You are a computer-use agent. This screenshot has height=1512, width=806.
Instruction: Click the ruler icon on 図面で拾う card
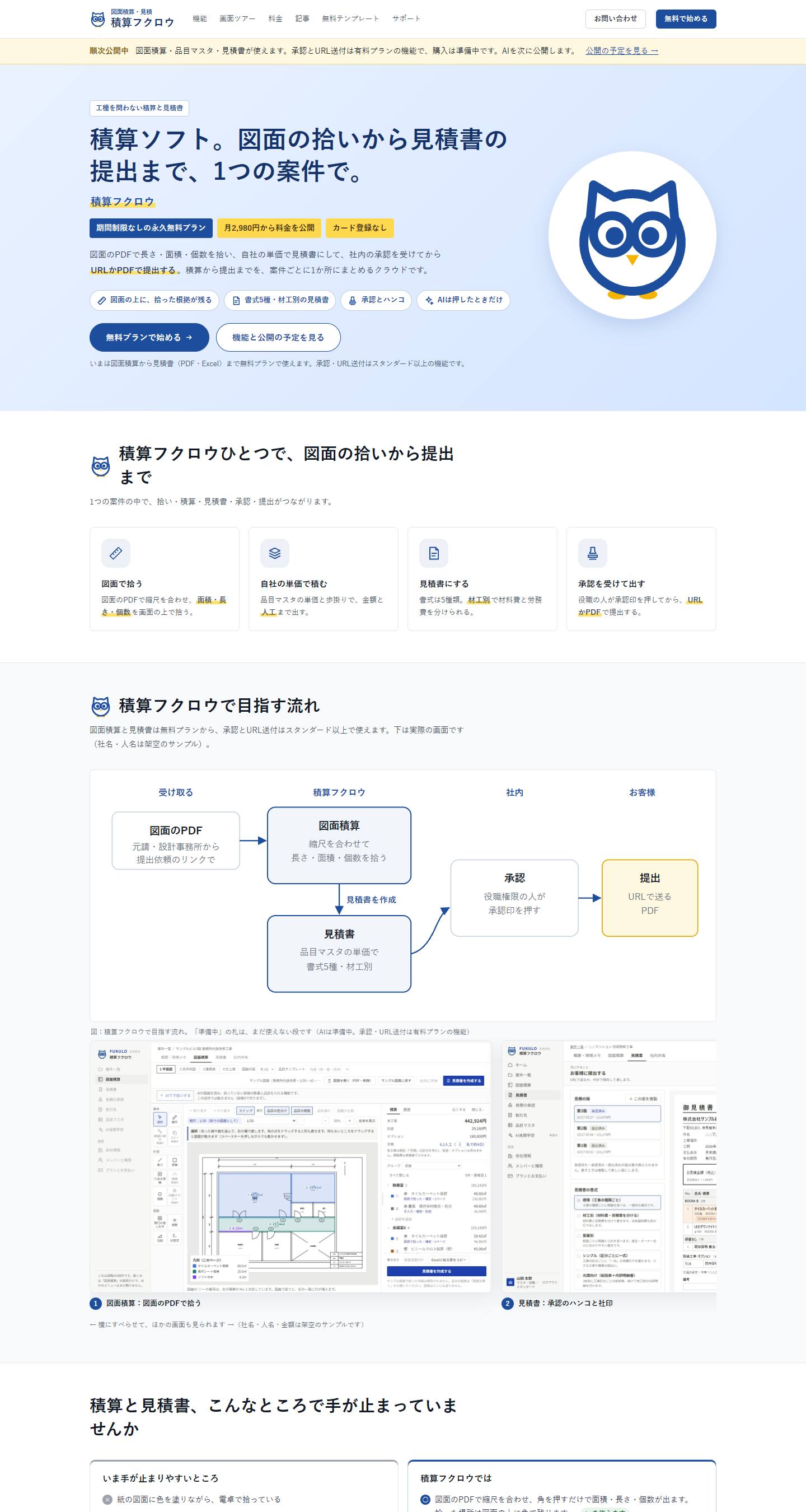[115, 553]
